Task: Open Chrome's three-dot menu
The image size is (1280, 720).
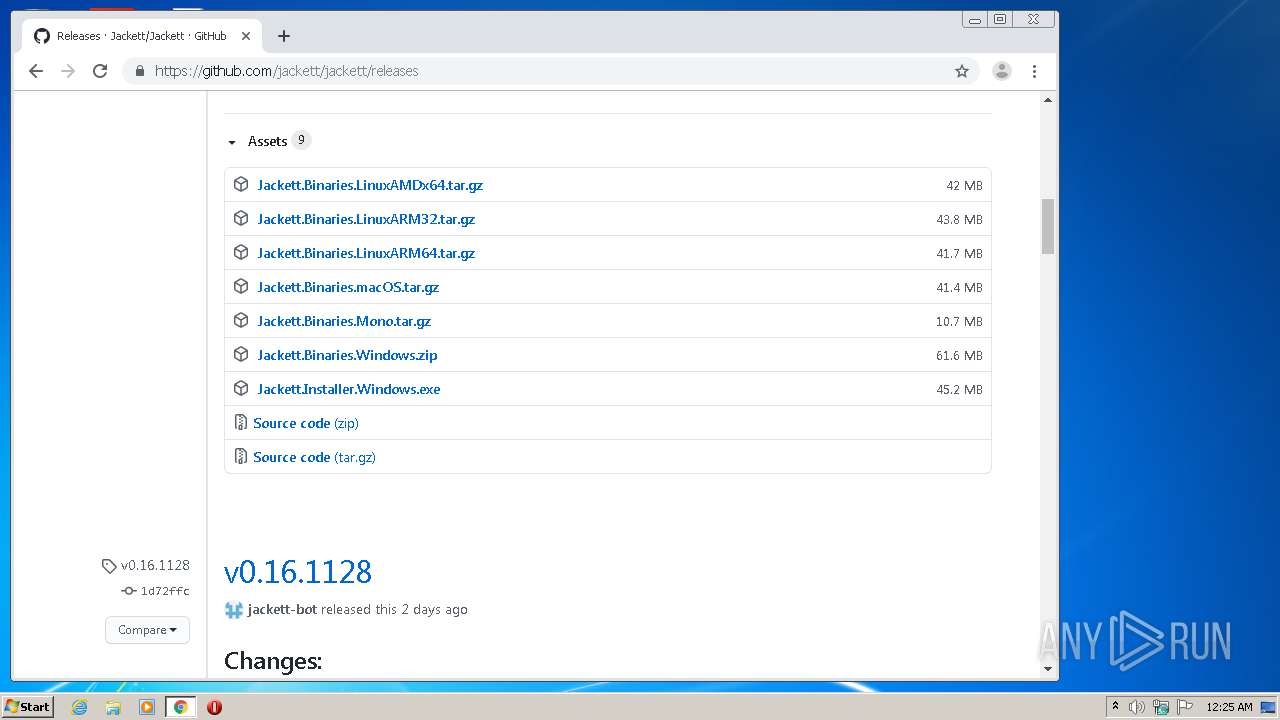Action: (1035, 71)
